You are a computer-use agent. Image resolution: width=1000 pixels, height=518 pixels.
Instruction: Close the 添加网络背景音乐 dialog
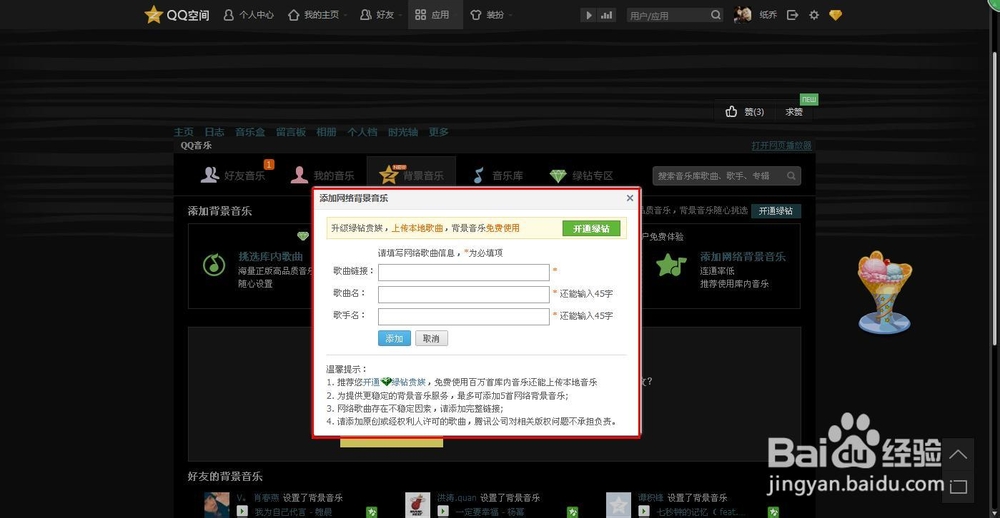click(630, 198)
